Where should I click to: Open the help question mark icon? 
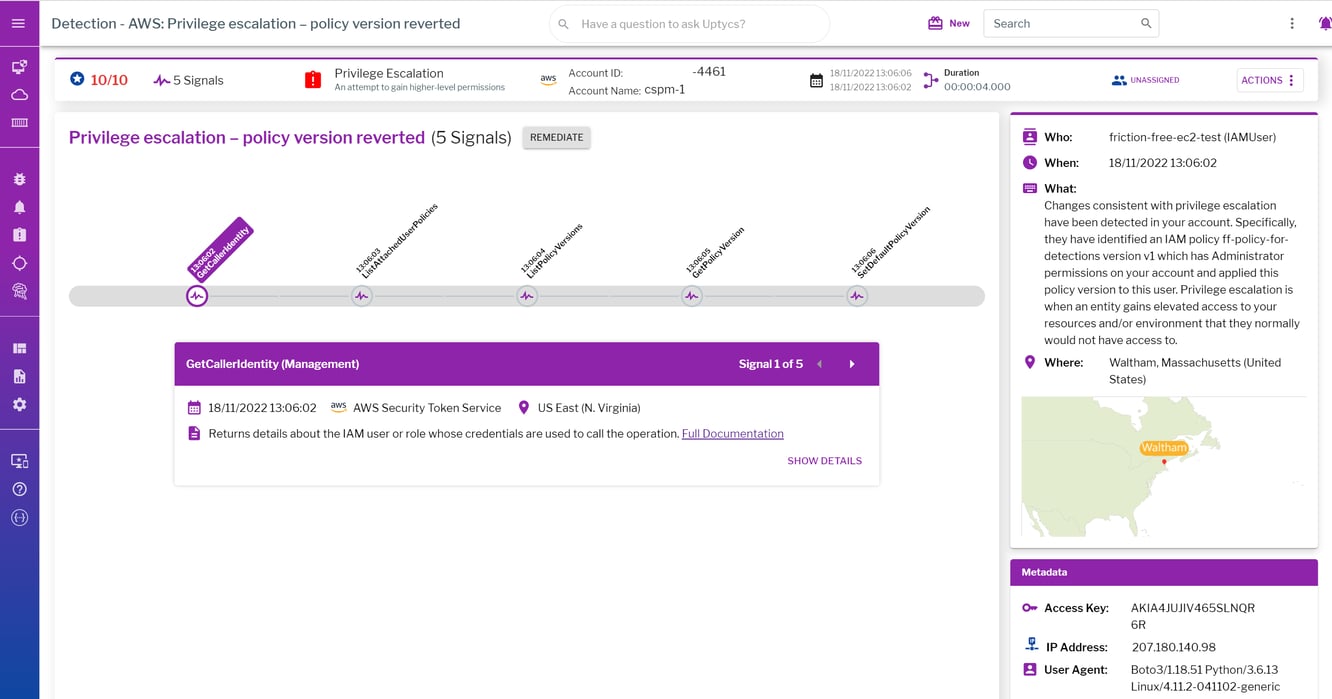(x=19, y=489)
